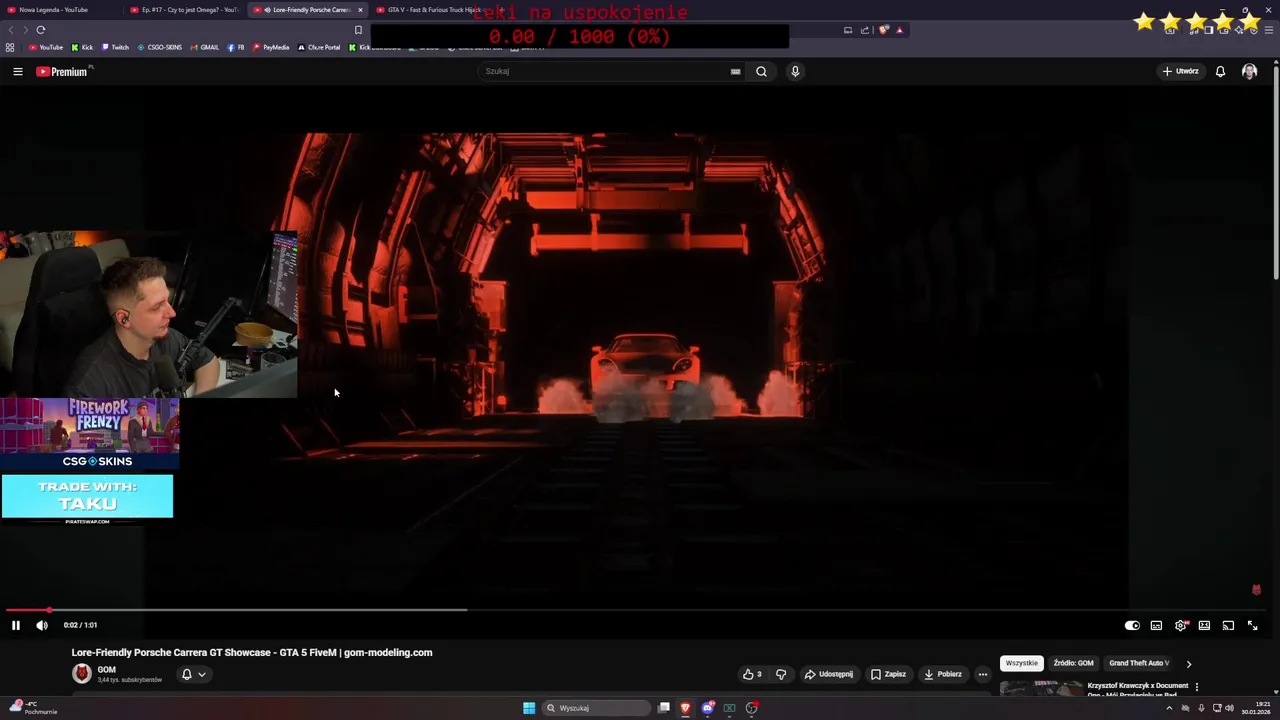Viewport: 1280px width, 720px height.
Task: Mute the video volume
Action: pos(42,625)
